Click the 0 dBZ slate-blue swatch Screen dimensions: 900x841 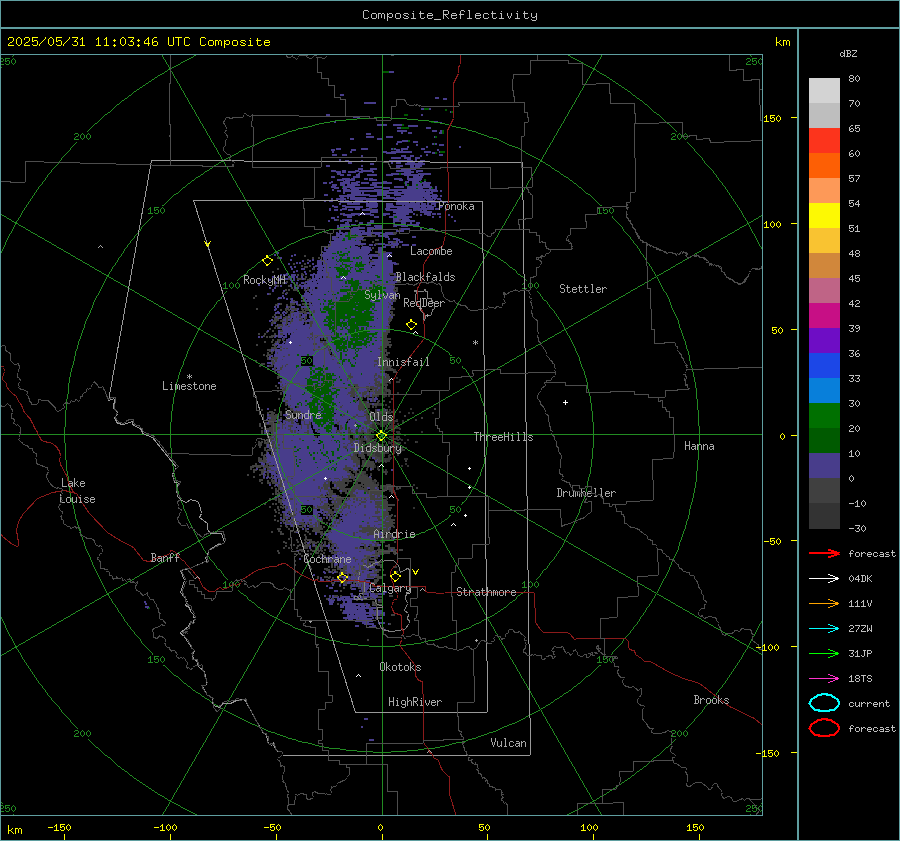click(824, 466)
